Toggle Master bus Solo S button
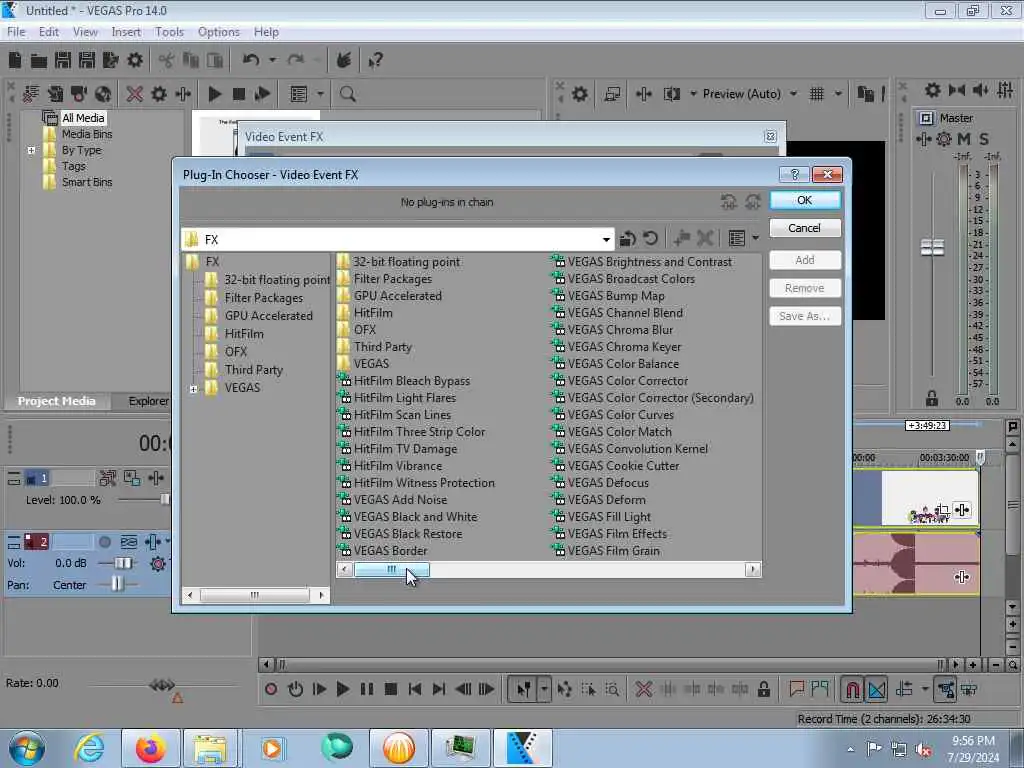The image size is (1024, 768). click(x=984, y=139)
